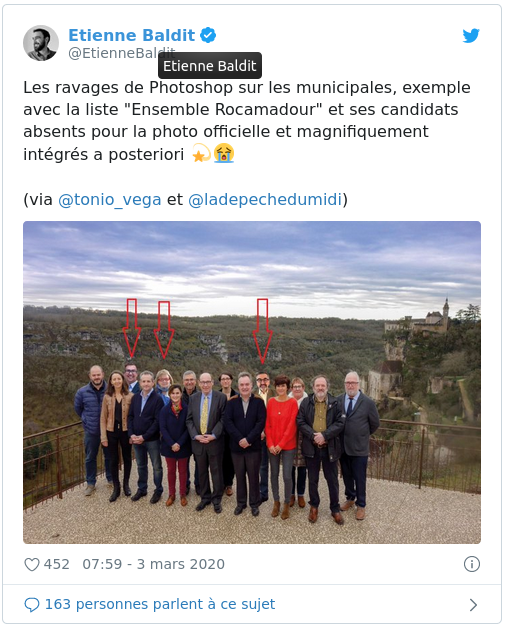506x629 pixels.
Task: Open '163 personnes parlent à ce sujet' link
Action: point(160,604)
